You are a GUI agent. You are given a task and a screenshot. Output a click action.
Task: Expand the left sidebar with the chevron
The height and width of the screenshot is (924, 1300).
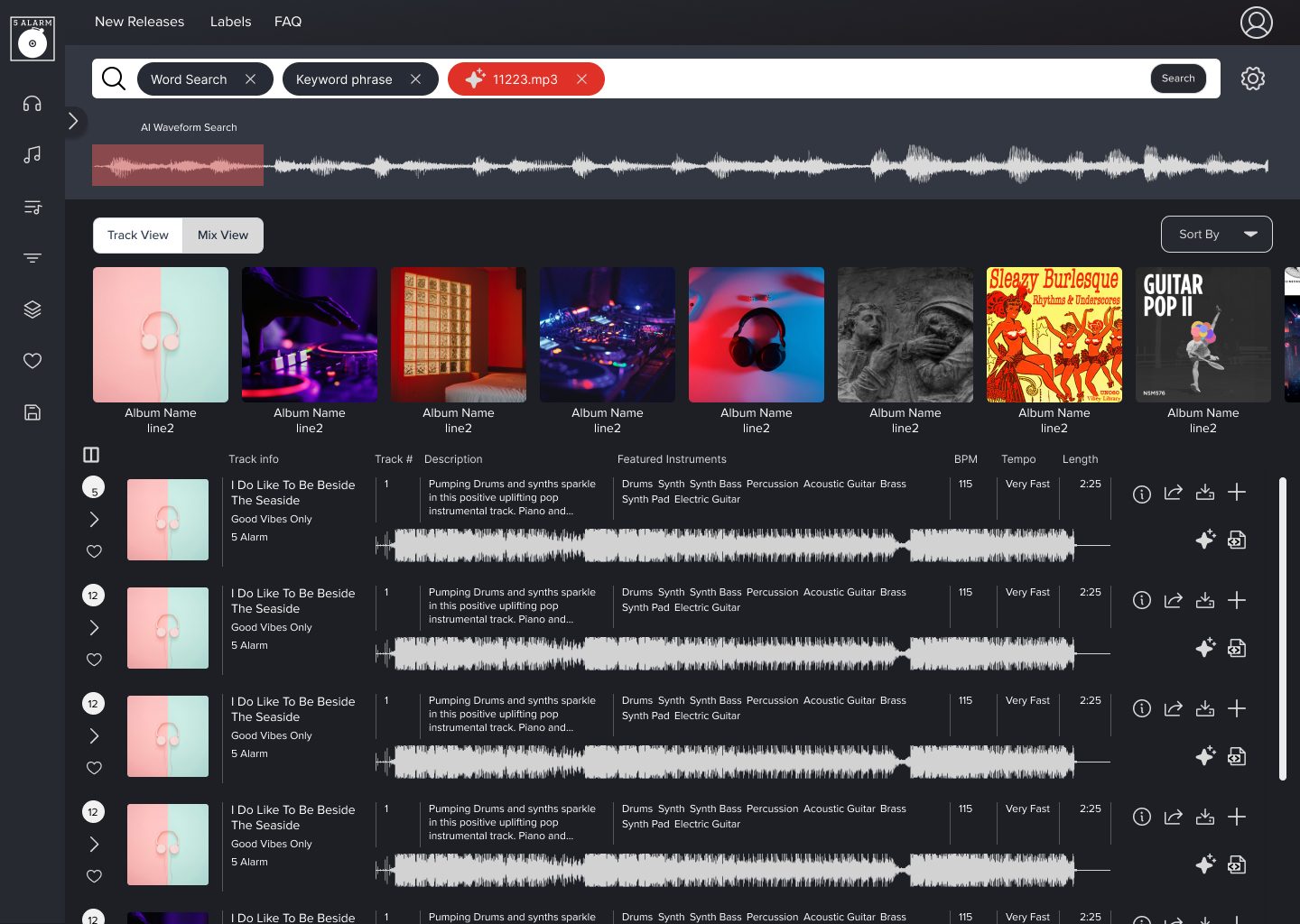click(x=74, y=121)
